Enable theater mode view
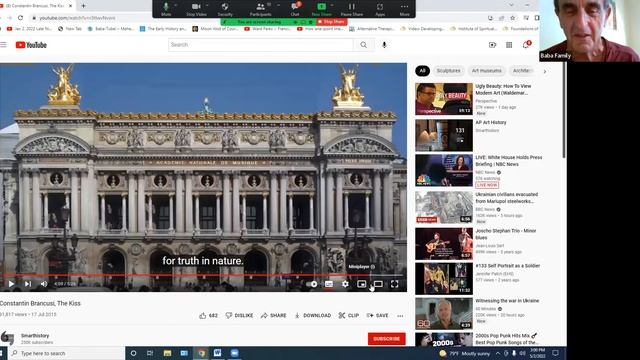640x360 pixels. pyautogui.click(x=378, y=284)
